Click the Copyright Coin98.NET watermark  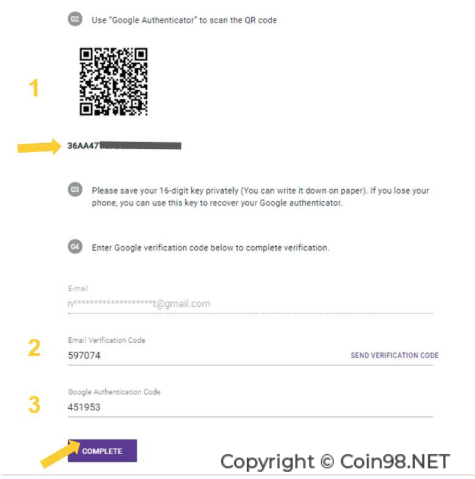coord(335,462)
